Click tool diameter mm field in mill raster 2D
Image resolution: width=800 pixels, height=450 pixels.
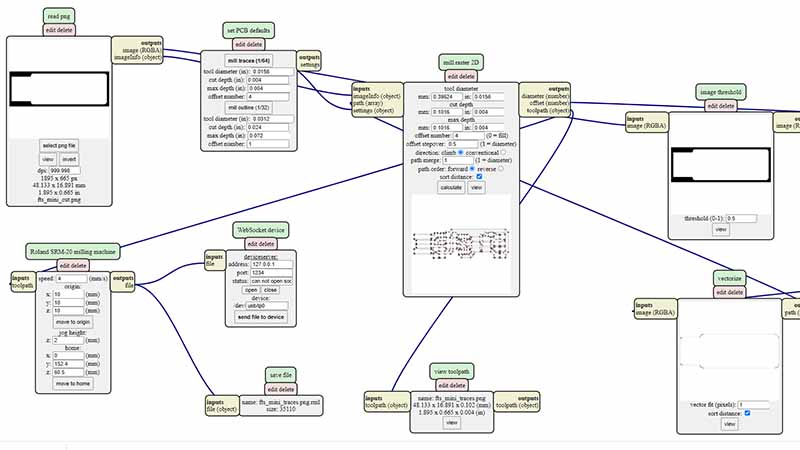pos(447,96)
